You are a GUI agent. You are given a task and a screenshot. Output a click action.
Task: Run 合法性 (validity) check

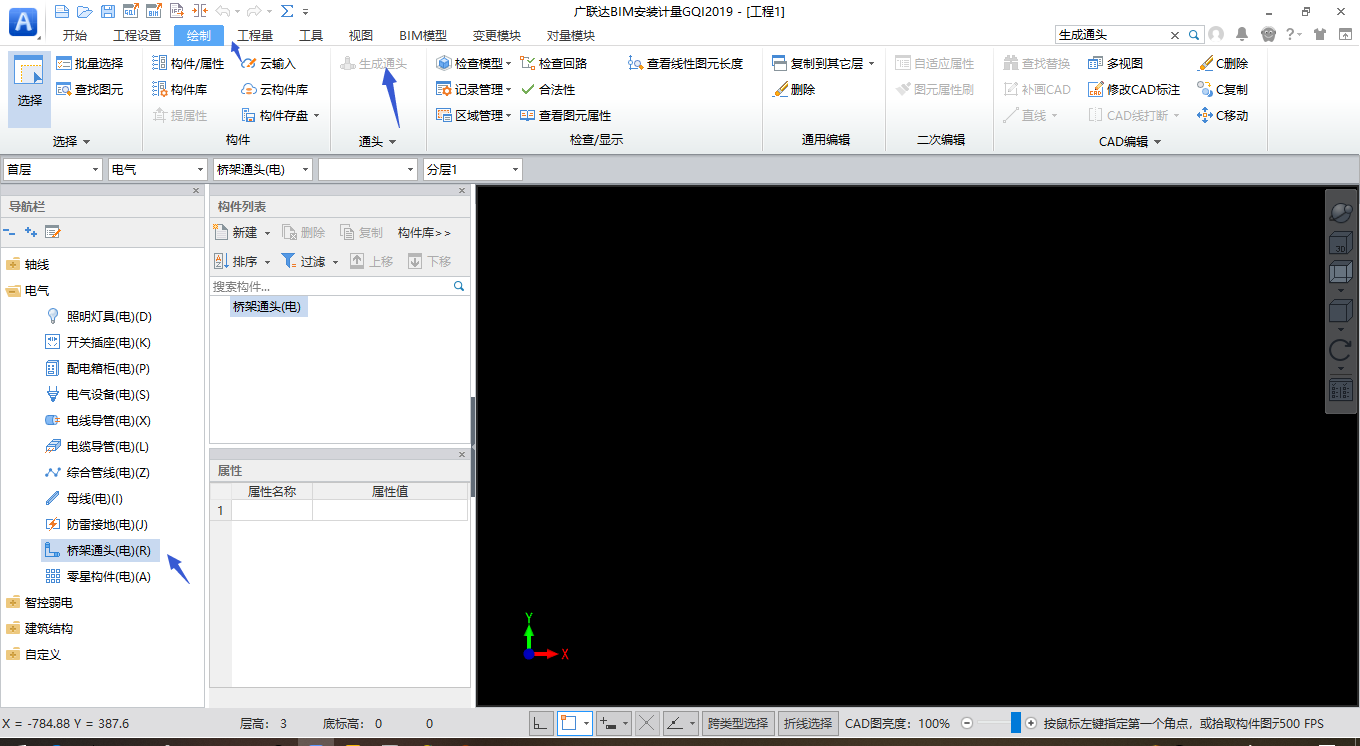(547, 89)
